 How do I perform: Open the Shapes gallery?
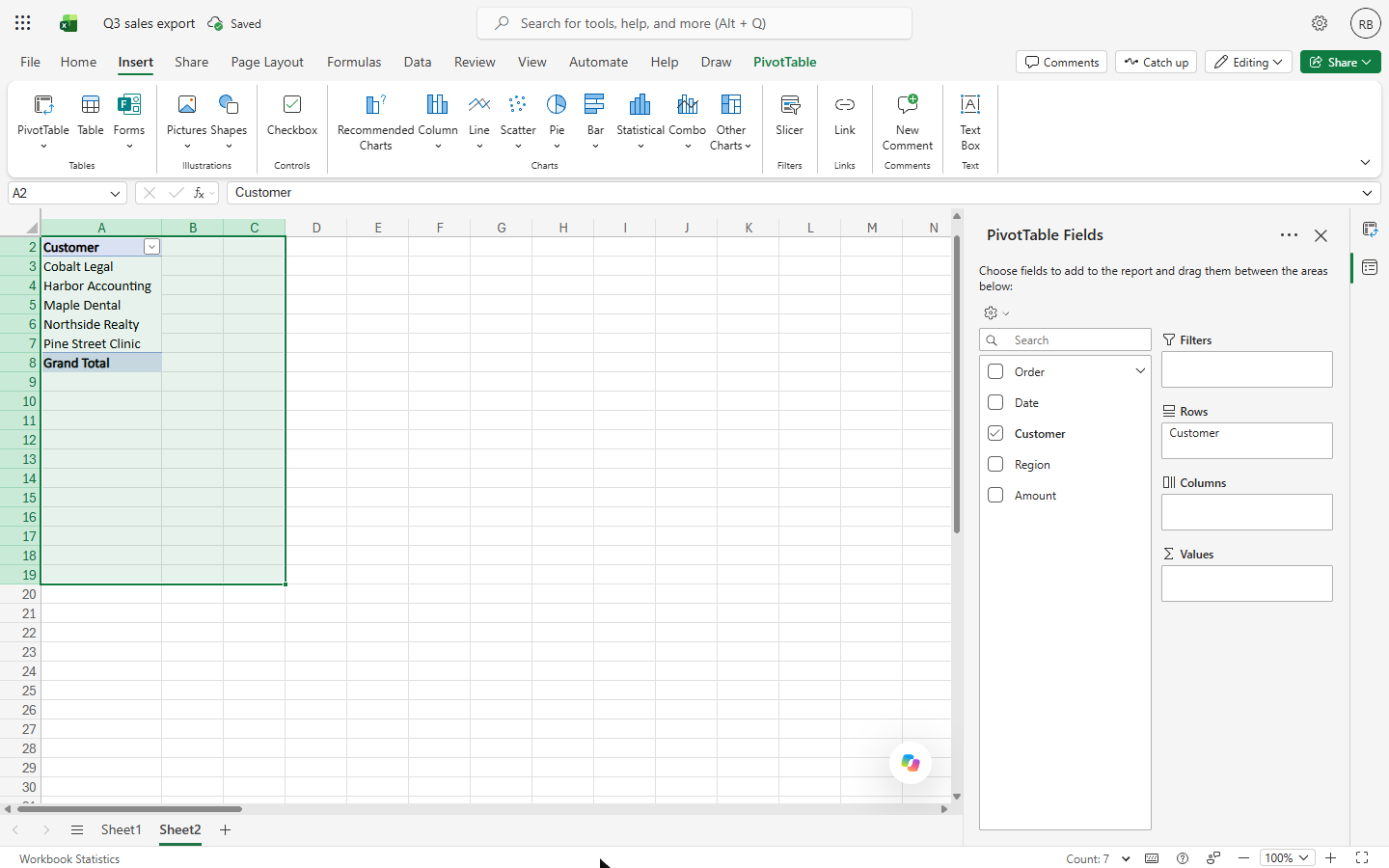point(228,120)
